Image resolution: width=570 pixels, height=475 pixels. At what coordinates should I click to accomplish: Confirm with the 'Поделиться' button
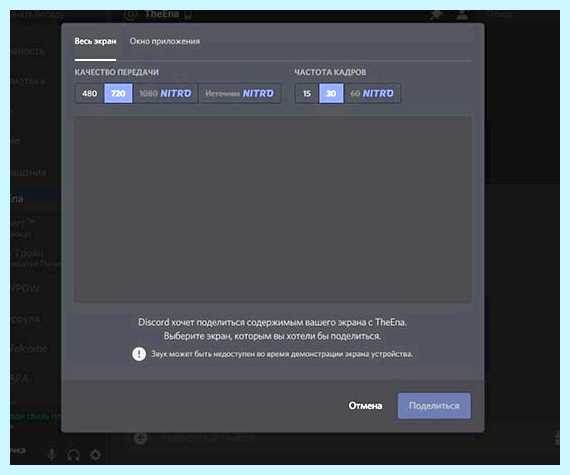(434, 406)
